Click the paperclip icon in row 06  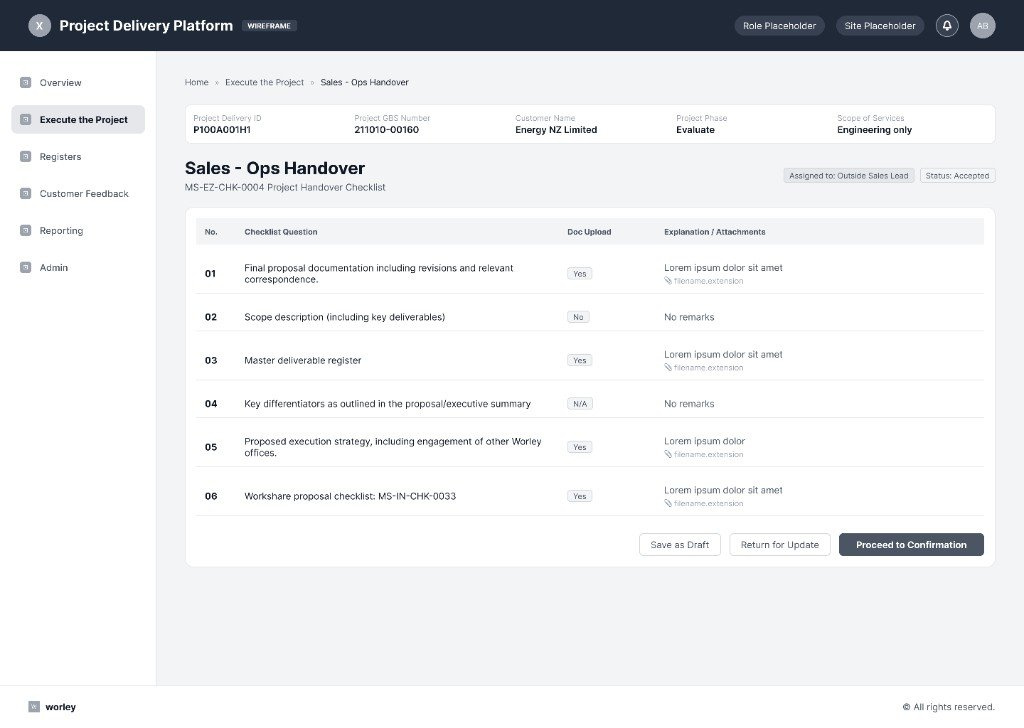click(668, 503)
